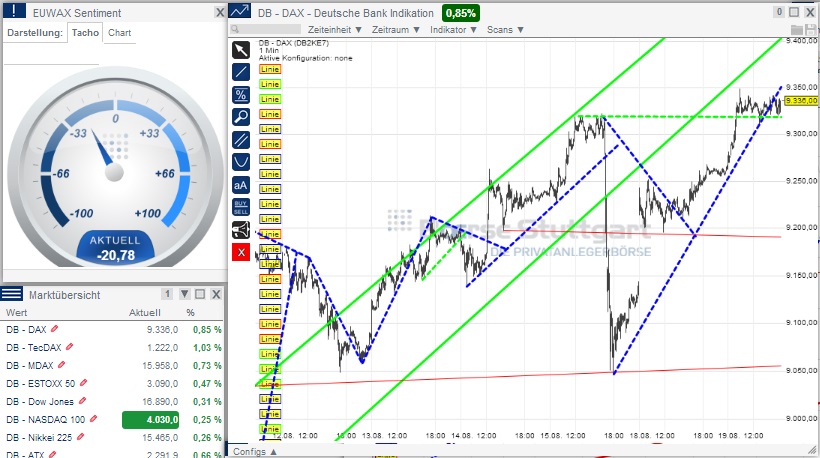Click the EUWAX sentiment gauge needle

[x=102, y=148]
